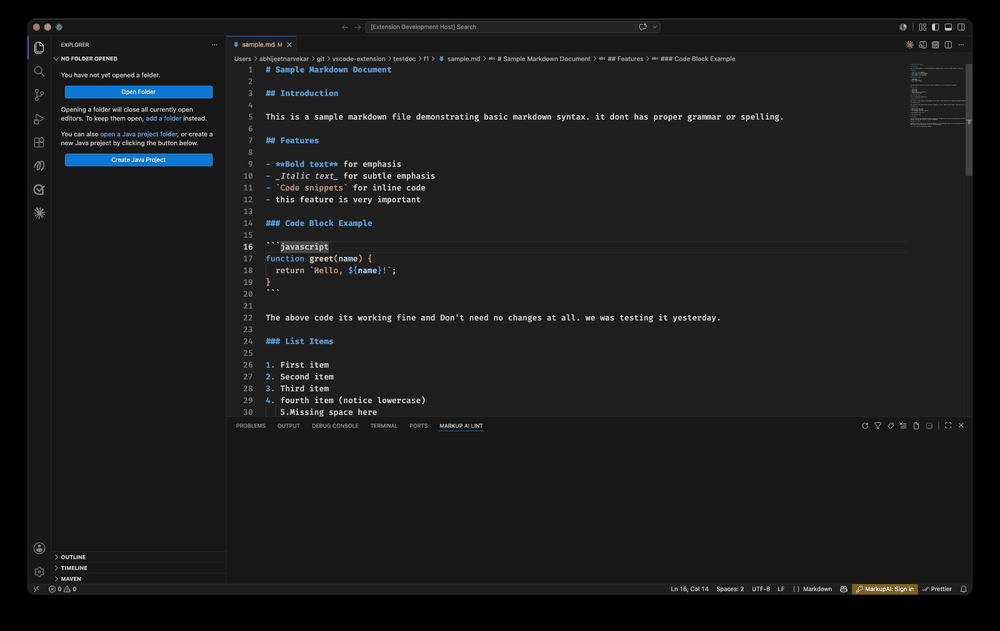Open markdown preview to the side

point(922,45)
